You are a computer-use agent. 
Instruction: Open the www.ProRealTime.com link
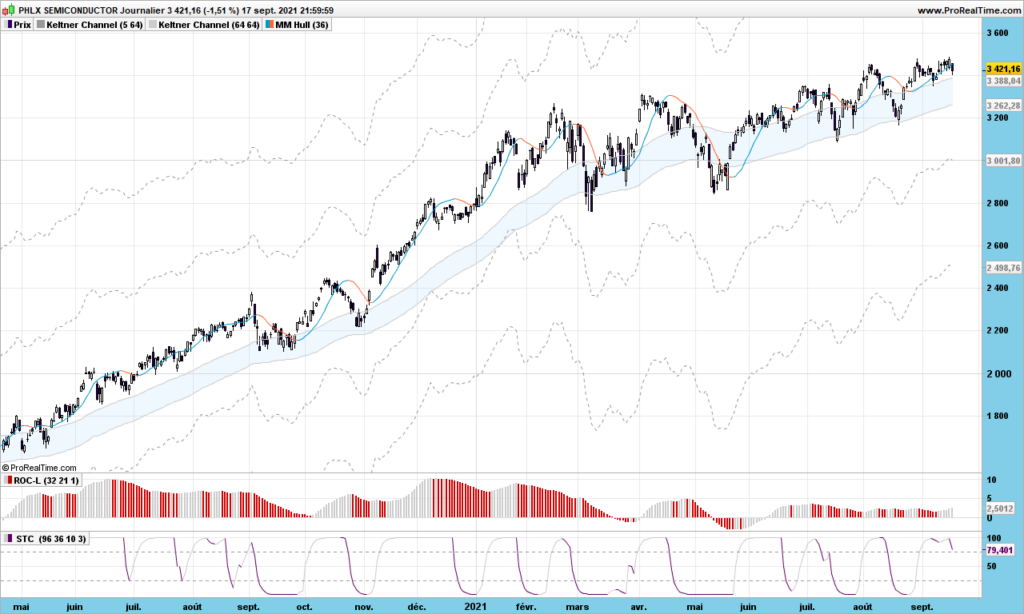(968, 10)
